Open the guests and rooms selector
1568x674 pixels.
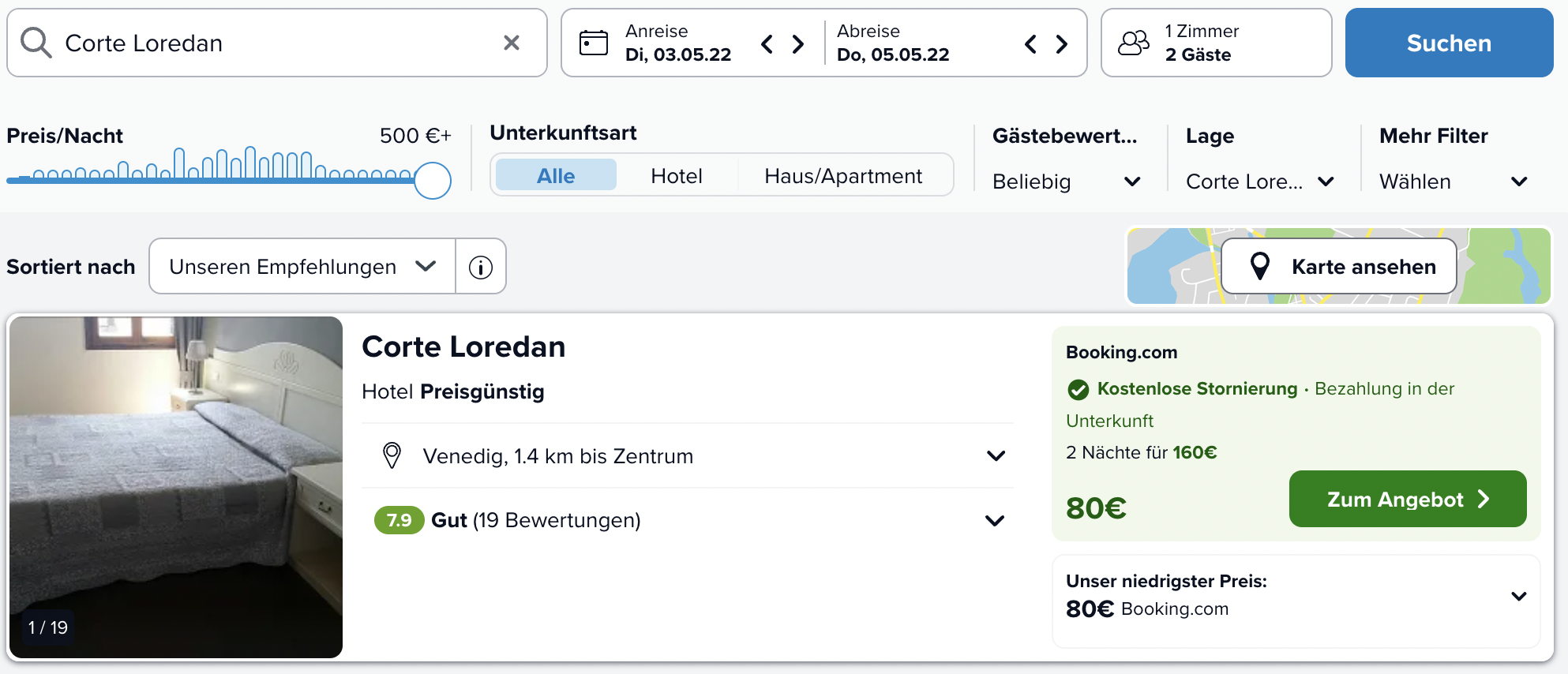tap(1216, 43)
